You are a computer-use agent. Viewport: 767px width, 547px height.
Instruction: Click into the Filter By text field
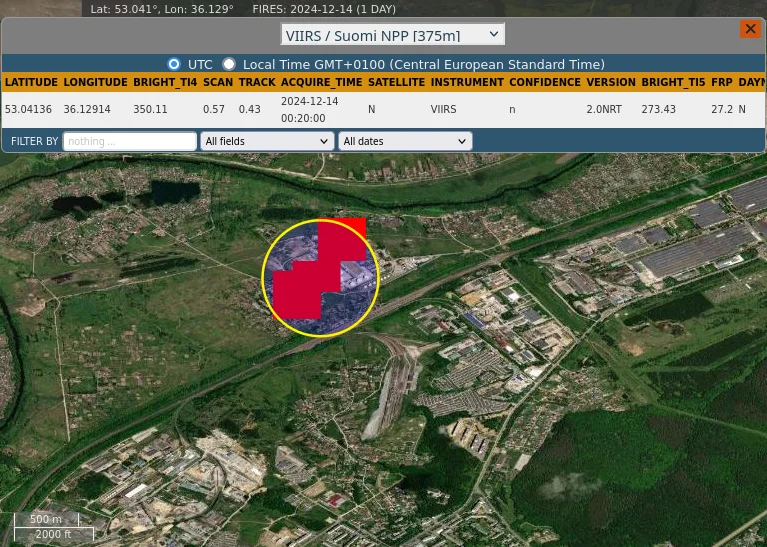[129, 142]
